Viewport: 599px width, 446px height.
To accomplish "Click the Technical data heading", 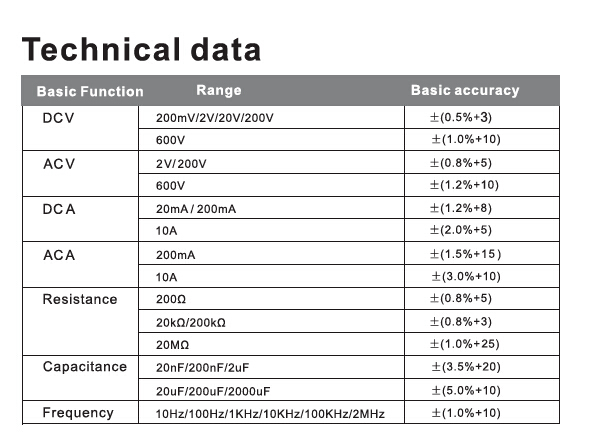I will (x=141, y=49).
